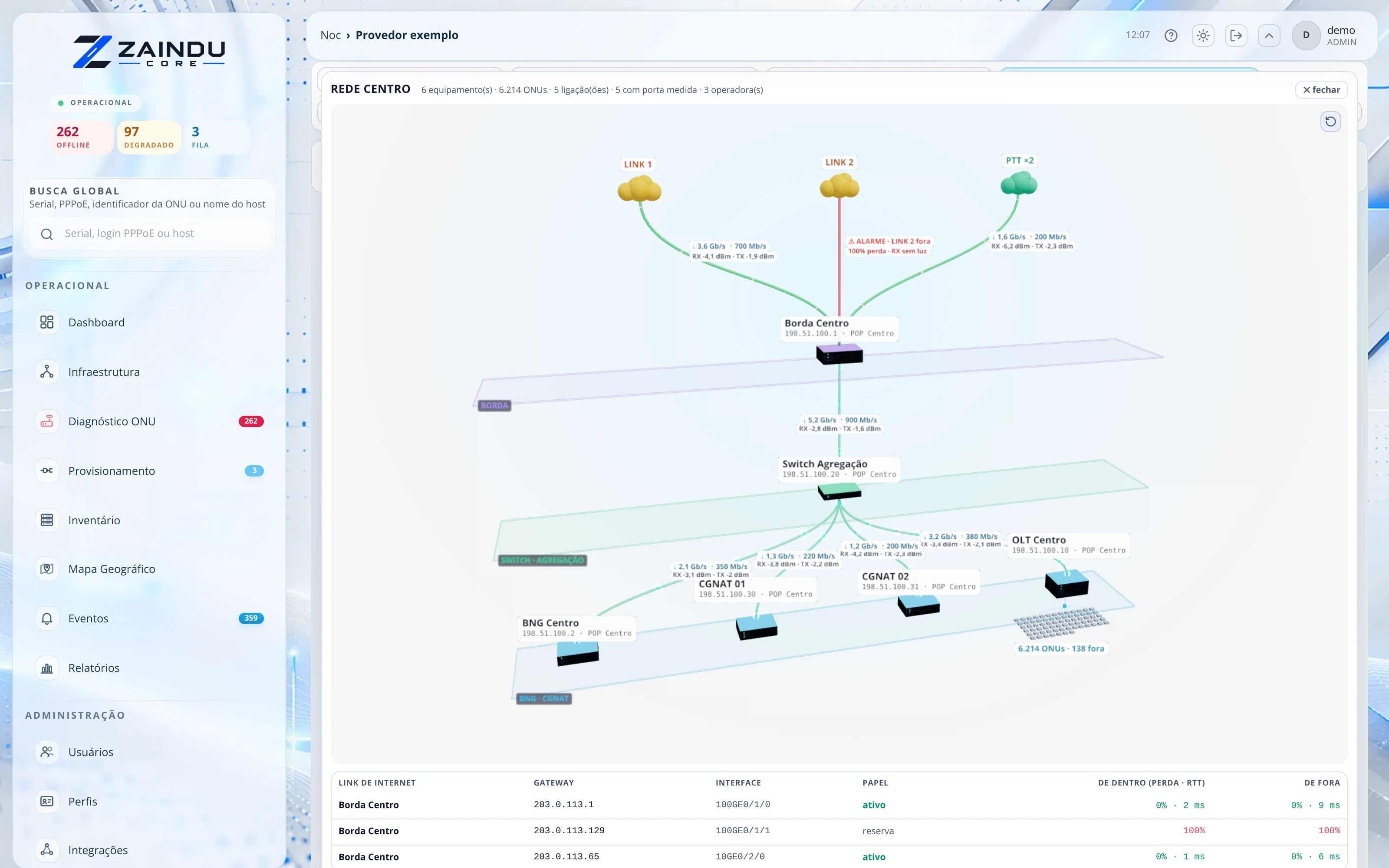Open Infraestrutura in the sidebar
Viewport: 1389px width, 868px height.
149,372
